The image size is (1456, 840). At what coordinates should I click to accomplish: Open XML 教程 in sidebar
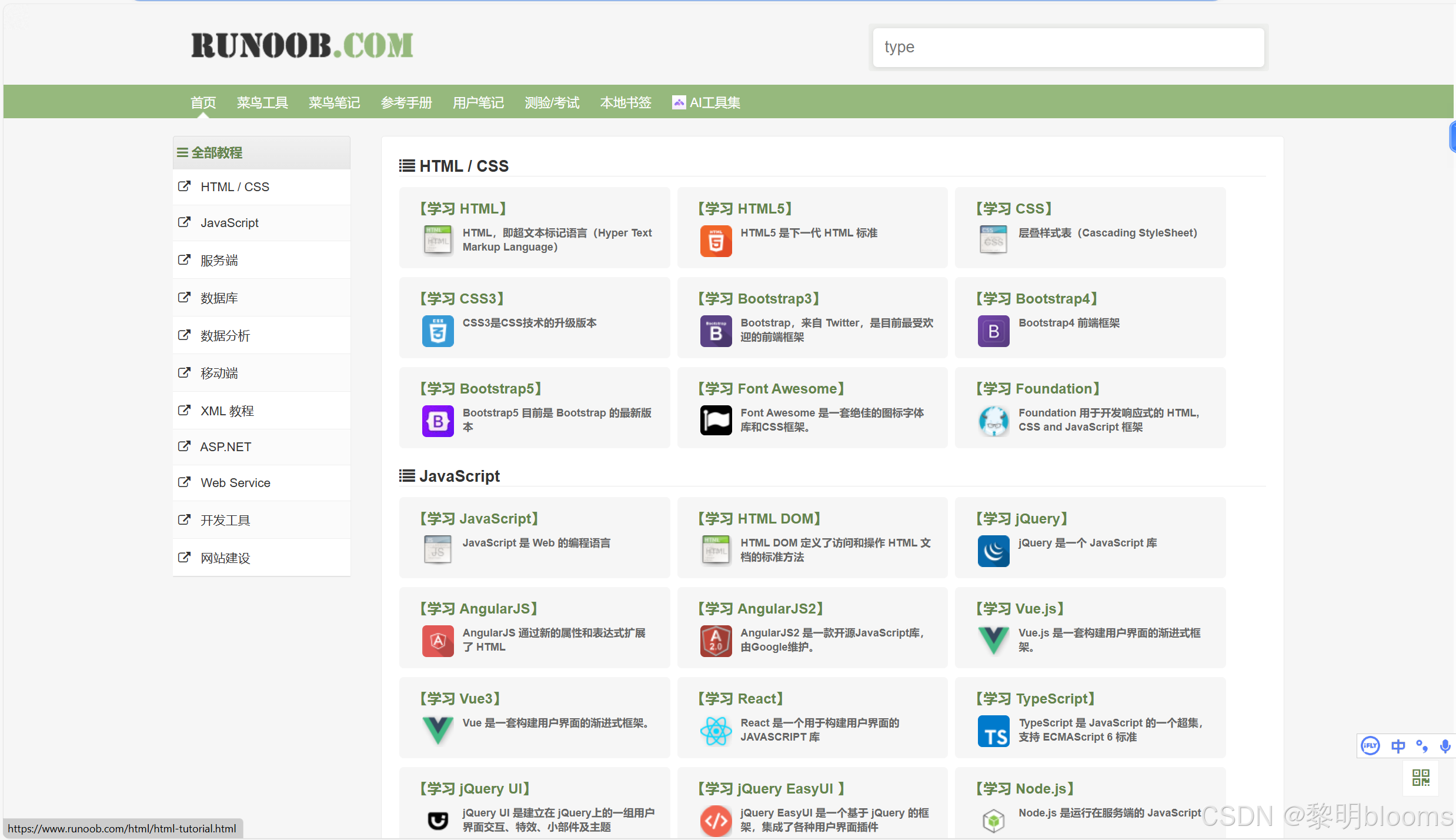pyautogui.click(x=262, y=411)
